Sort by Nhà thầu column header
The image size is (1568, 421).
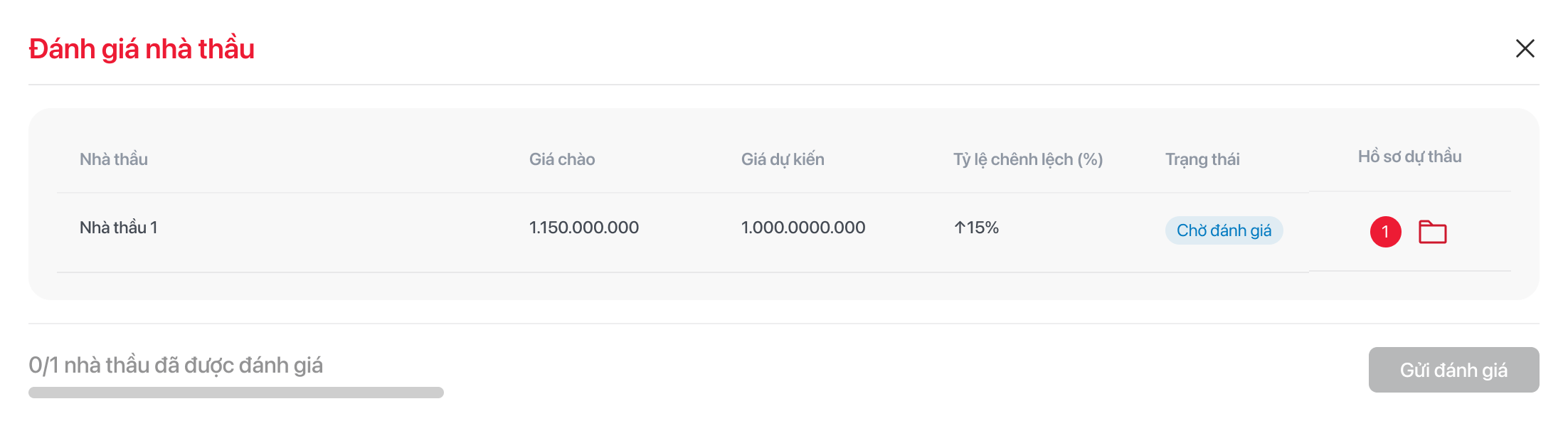(x=114, y=159)
